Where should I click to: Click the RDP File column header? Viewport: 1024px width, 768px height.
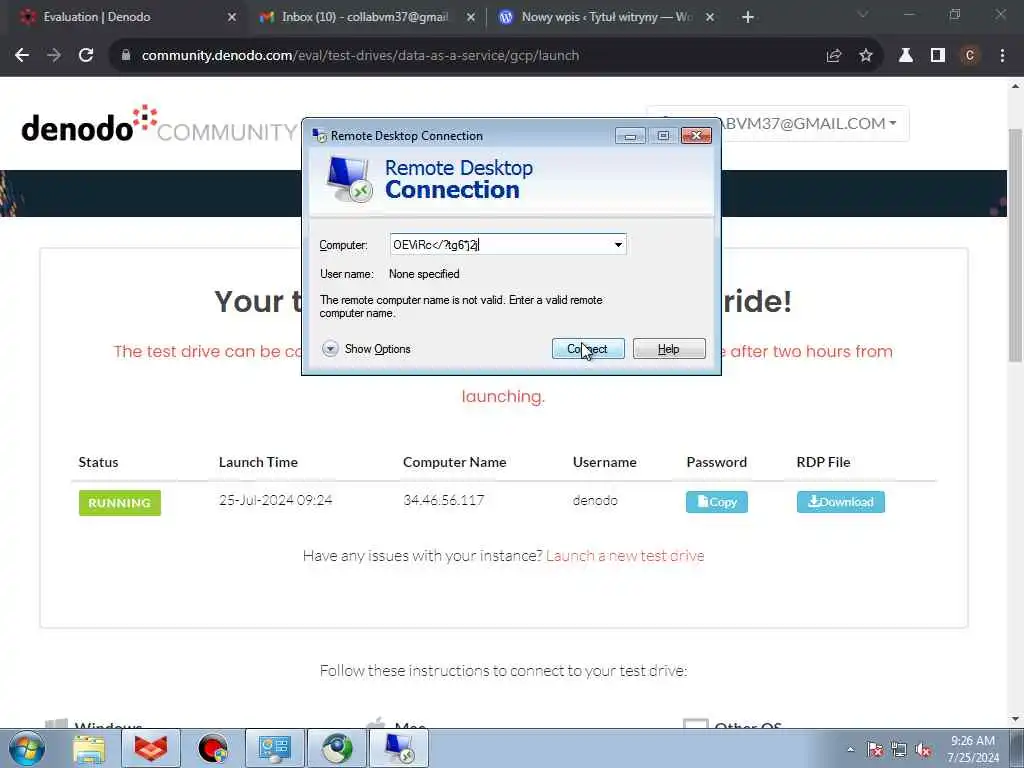click(824, 462)
